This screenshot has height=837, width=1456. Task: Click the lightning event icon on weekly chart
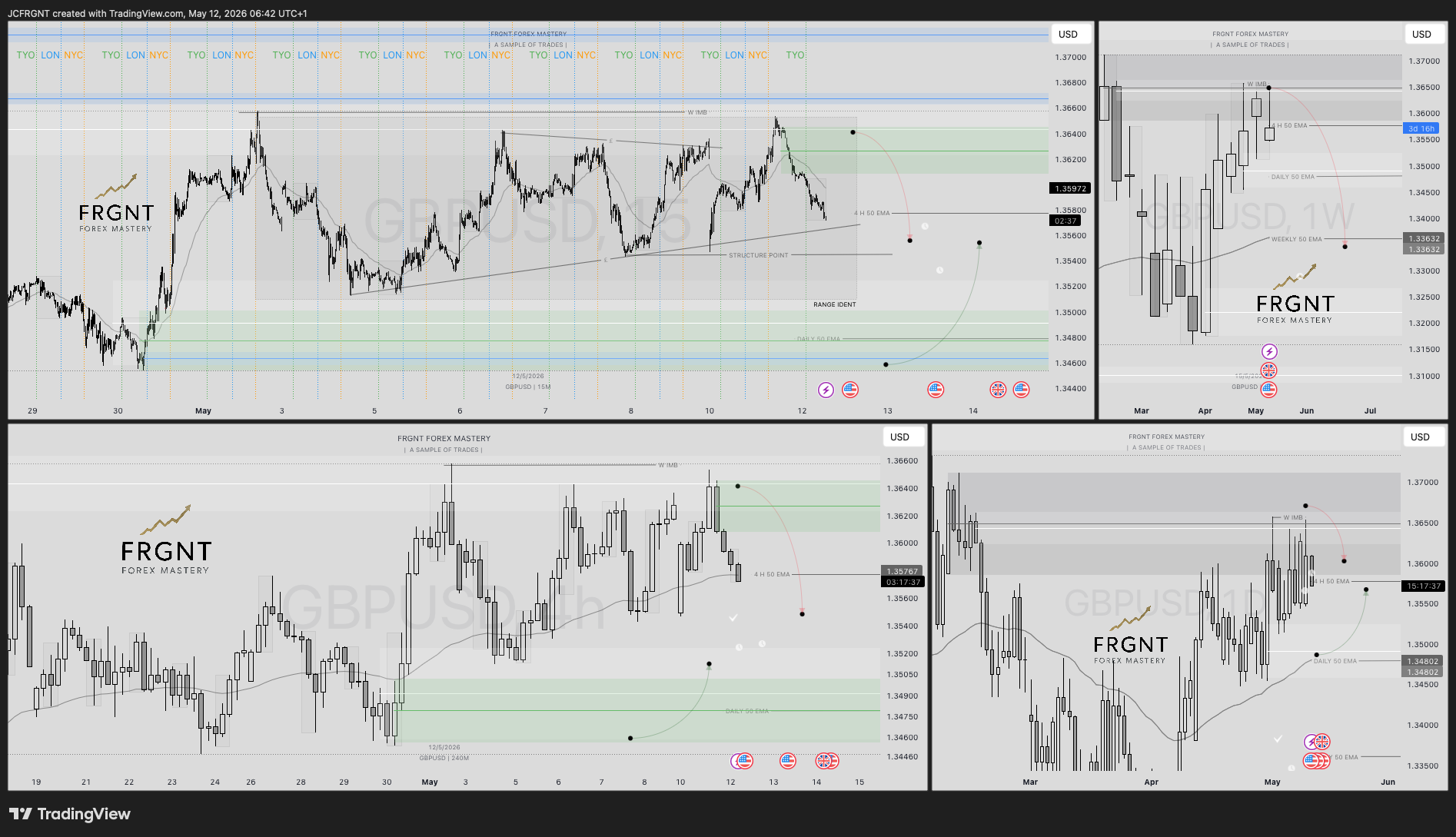coord(1269,351)
